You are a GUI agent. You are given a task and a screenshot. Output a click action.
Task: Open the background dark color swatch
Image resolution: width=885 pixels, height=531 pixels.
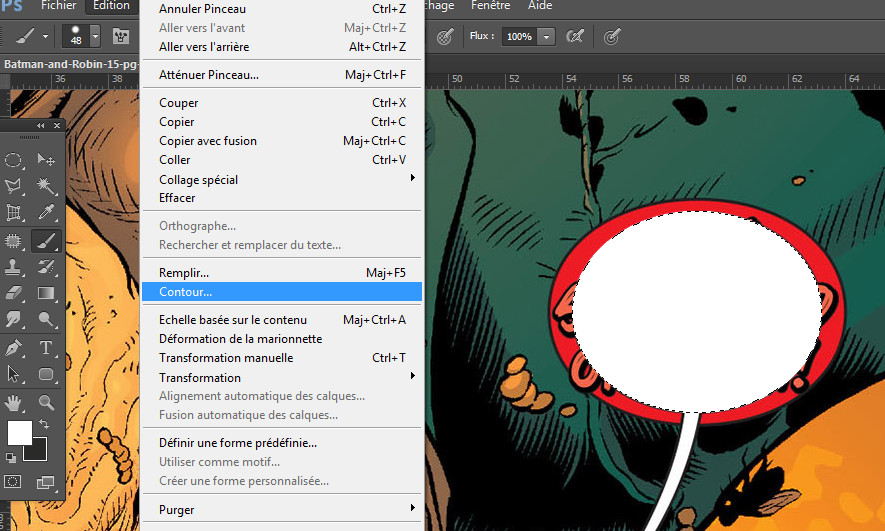[37, 451]
